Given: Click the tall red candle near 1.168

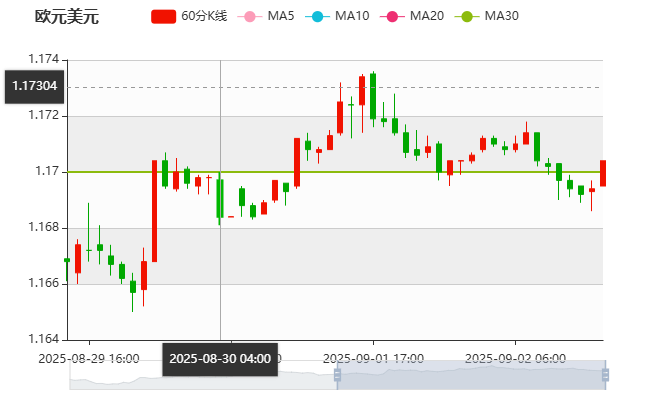Looking at the screenshot, I should click(154, 210).
